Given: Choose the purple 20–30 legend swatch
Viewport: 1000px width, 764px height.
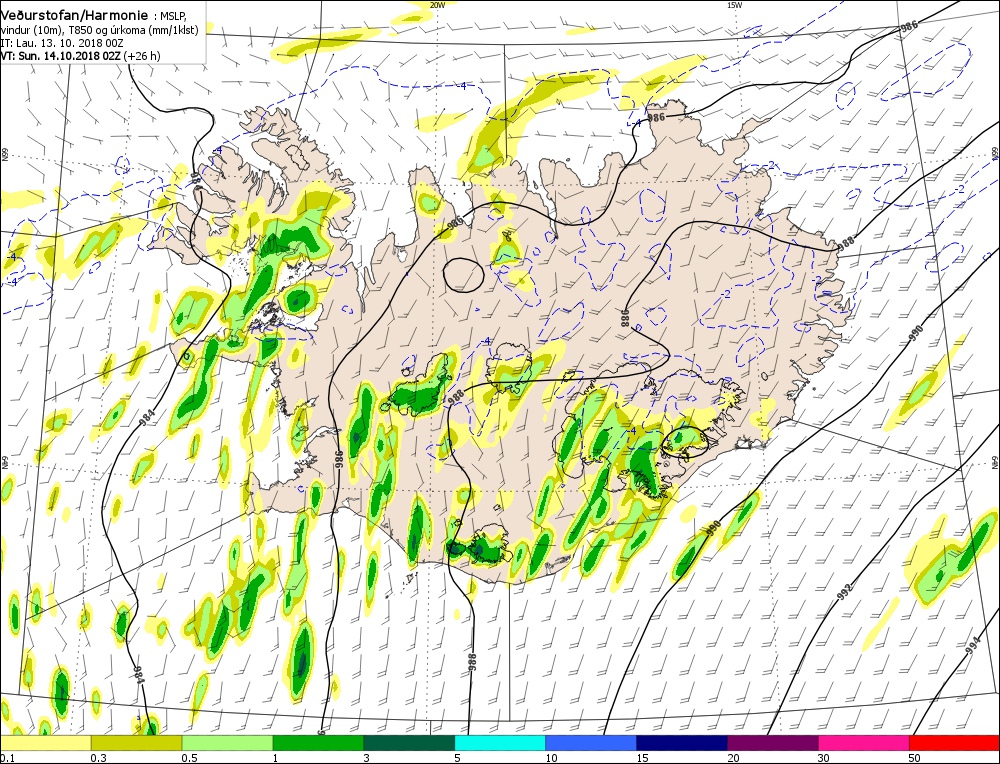Looking at the screenshot, I should pos(772,743).
